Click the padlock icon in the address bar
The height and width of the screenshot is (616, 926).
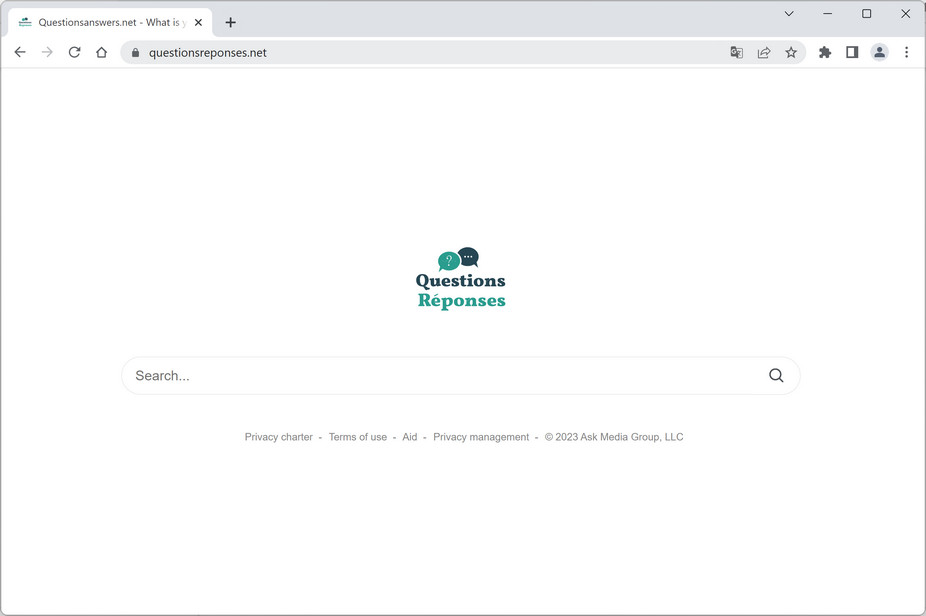click(135, 52)
